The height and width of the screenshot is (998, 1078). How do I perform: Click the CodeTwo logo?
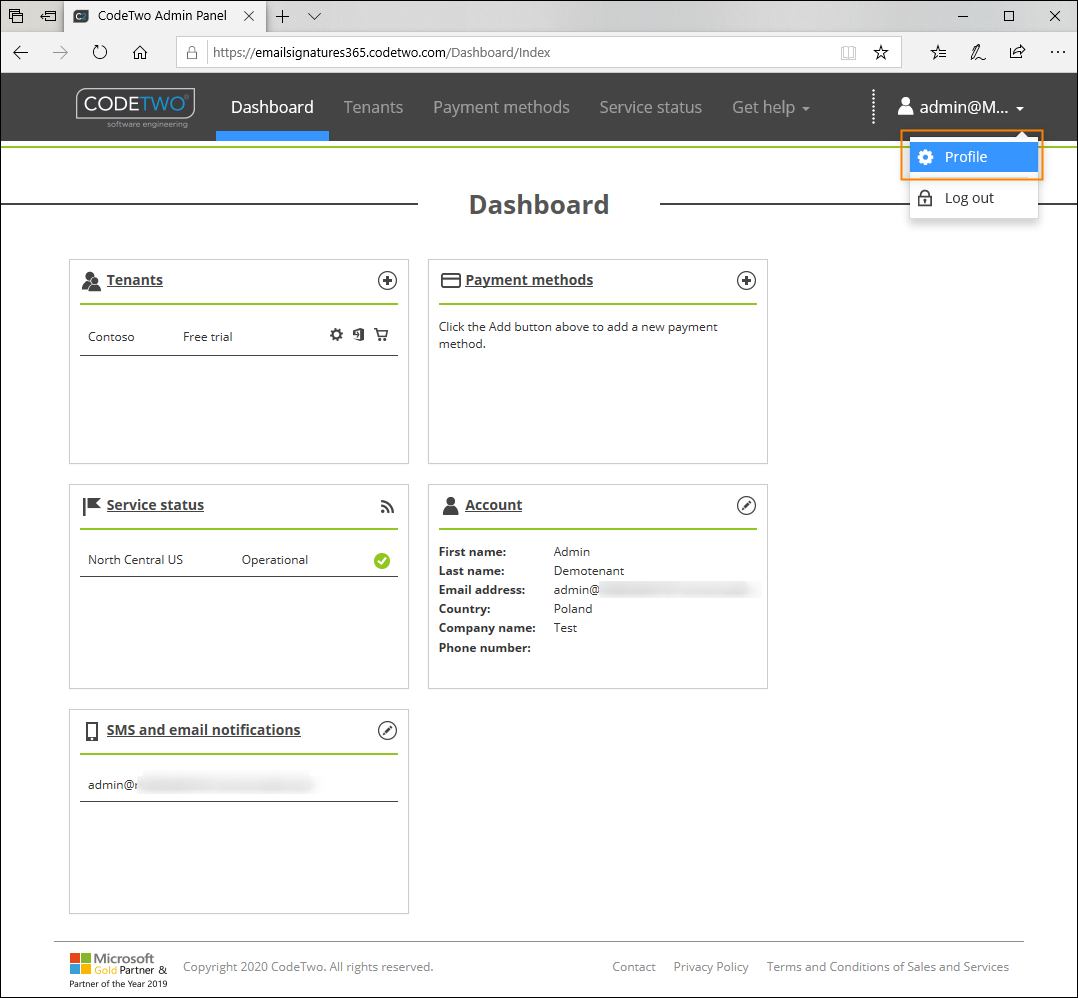click(135, 108)
